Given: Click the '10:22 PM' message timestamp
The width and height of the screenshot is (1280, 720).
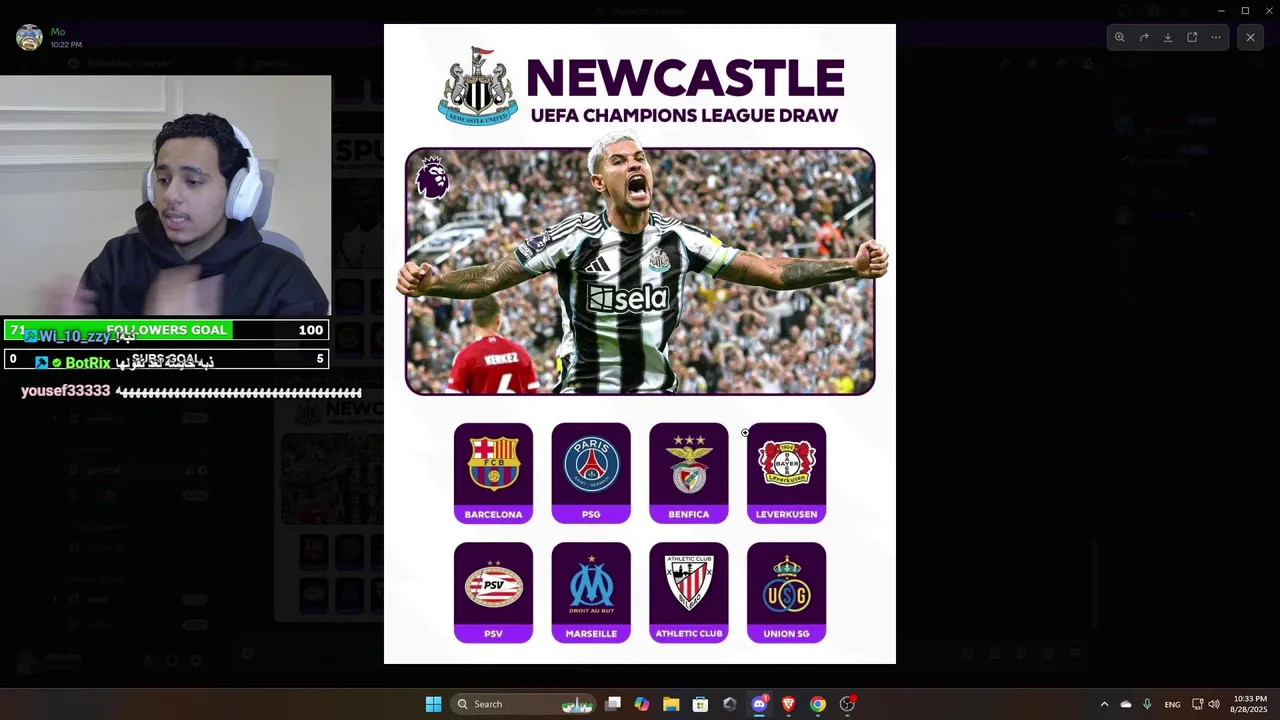Looking at the screenshot, I should pos(66,45).
